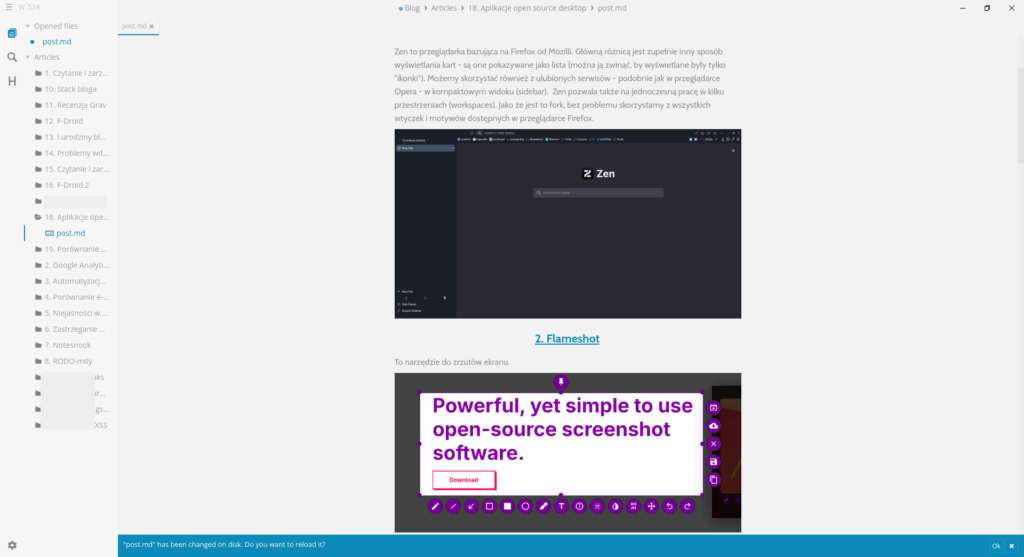The height and width of the screenshot is (557, 1024).
Task: Close the post.md tab with its x
Action: coord(152,26)
